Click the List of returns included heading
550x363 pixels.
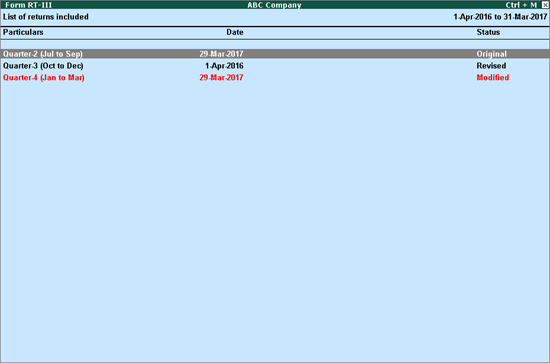pyautogui.click(x=46, y=17)
